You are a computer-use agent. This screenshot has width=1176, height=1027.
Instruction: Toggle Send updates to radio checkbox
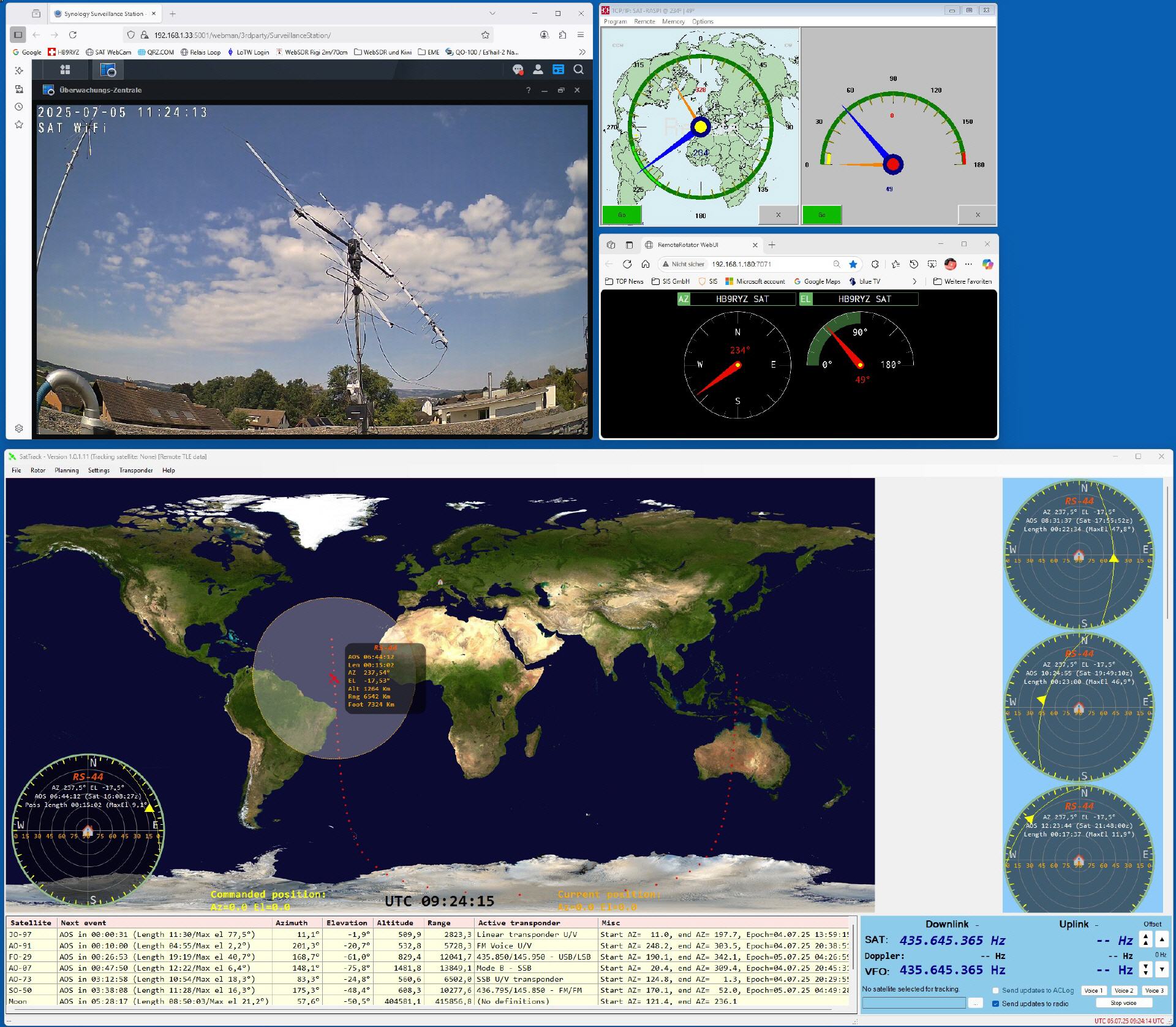(x=995, y=1004)
